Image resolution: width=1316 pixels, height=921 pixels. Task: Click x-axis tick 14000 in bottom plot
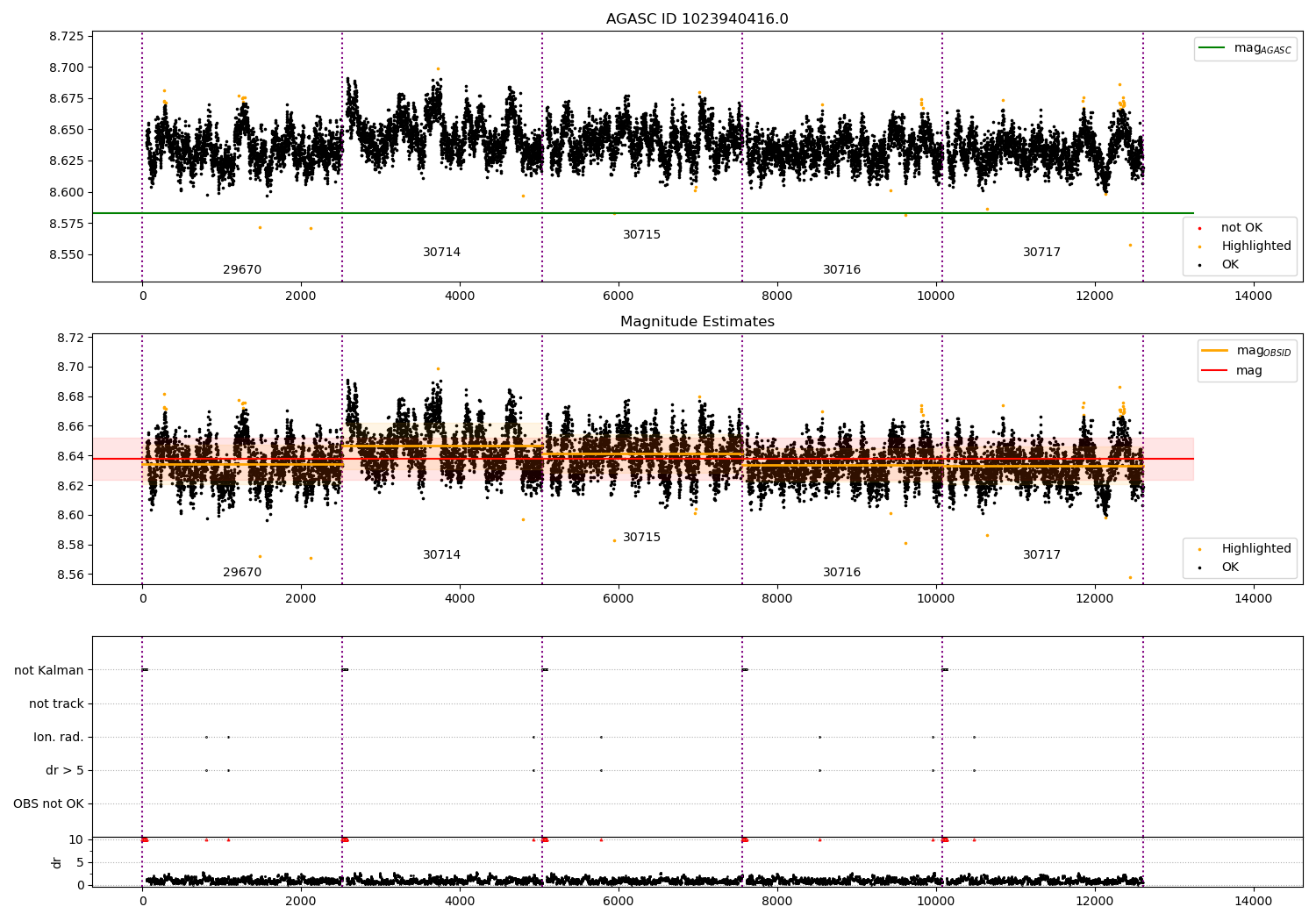(x=1253, y=901)
